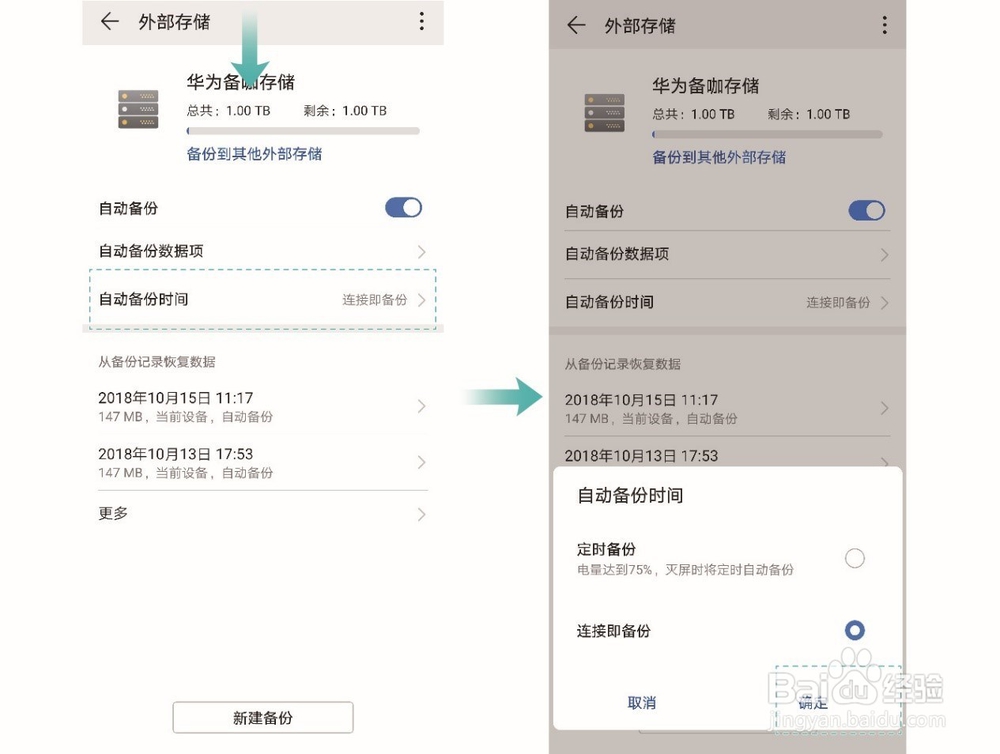Select the 连接即备份 radio option

click(855, 630)
